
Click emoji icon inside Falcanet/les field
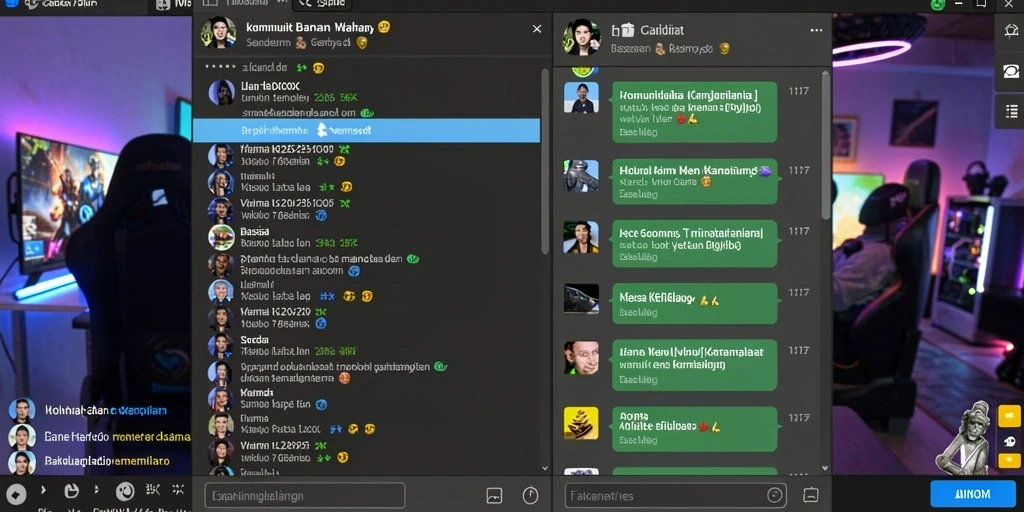[775, 495]
